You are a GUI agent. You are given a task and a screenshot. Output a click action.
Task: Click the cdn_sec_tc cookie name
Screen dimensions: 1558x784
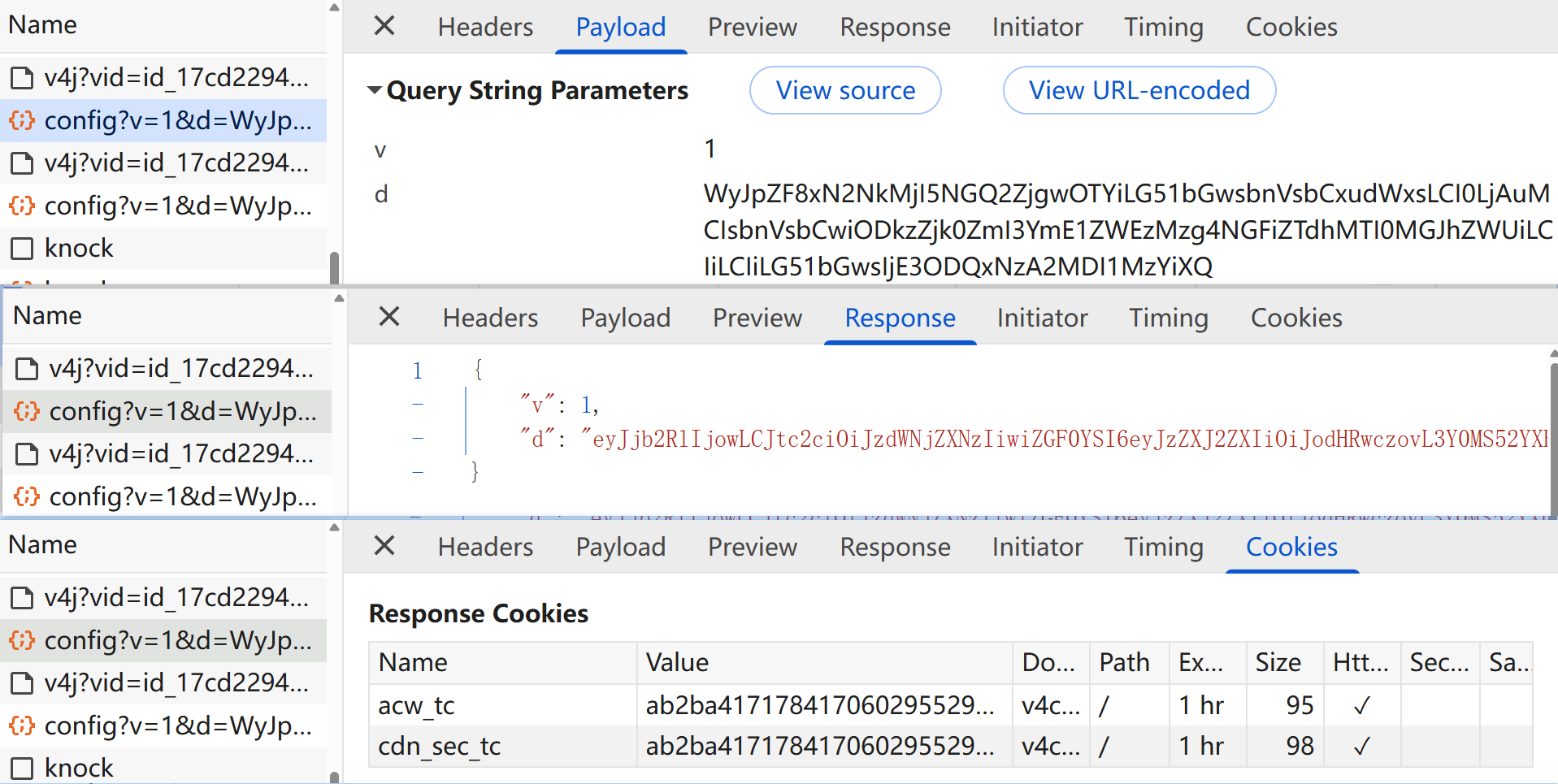pos(440,746)
